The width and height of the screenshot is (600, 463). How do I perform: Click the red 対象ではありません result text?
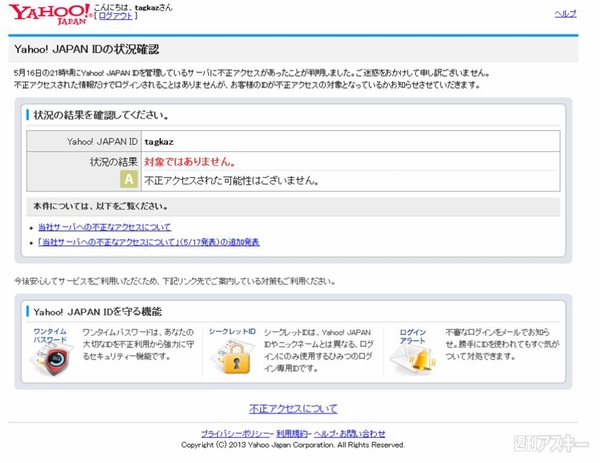[189, 161]
